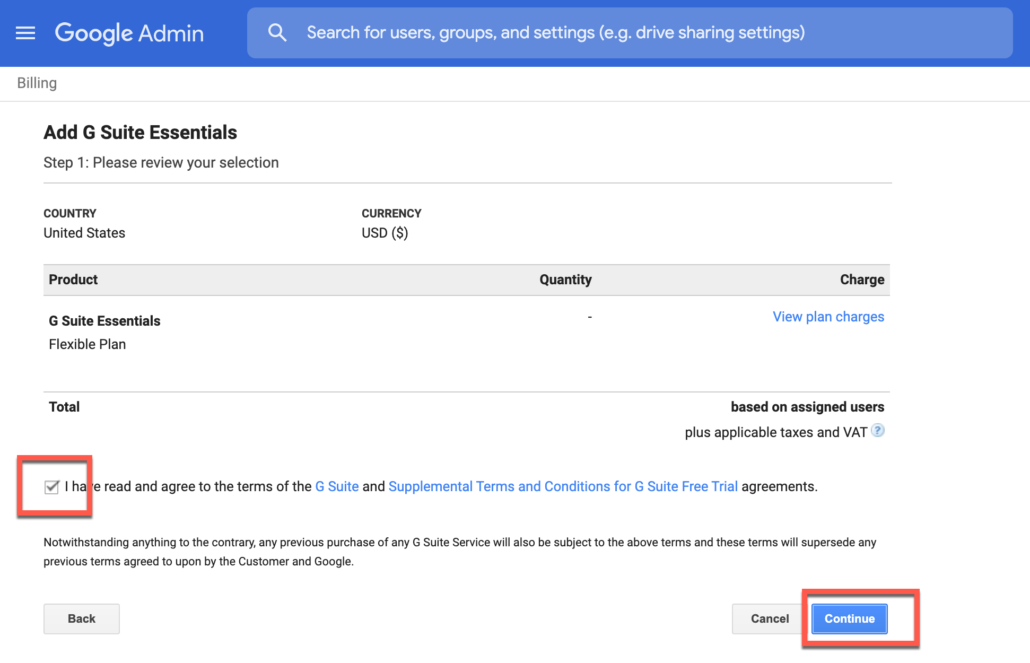The width and height of the screenshot is (1030, 663).
Task: Click the Google Admin logo
Action: click(x=129, y=33)
